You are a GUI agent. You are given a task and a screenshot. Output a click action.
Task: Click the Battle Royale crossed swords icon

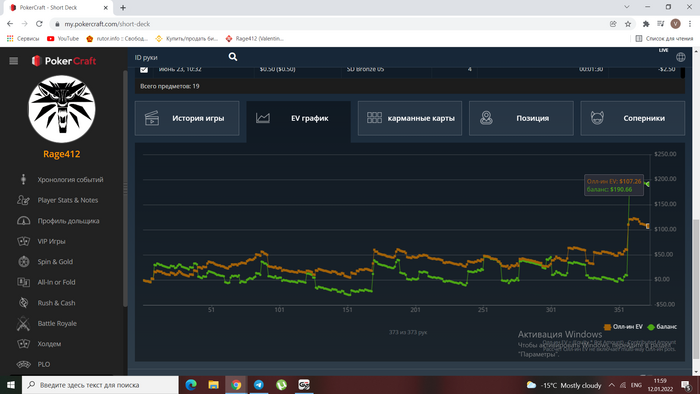pos(23,323)
